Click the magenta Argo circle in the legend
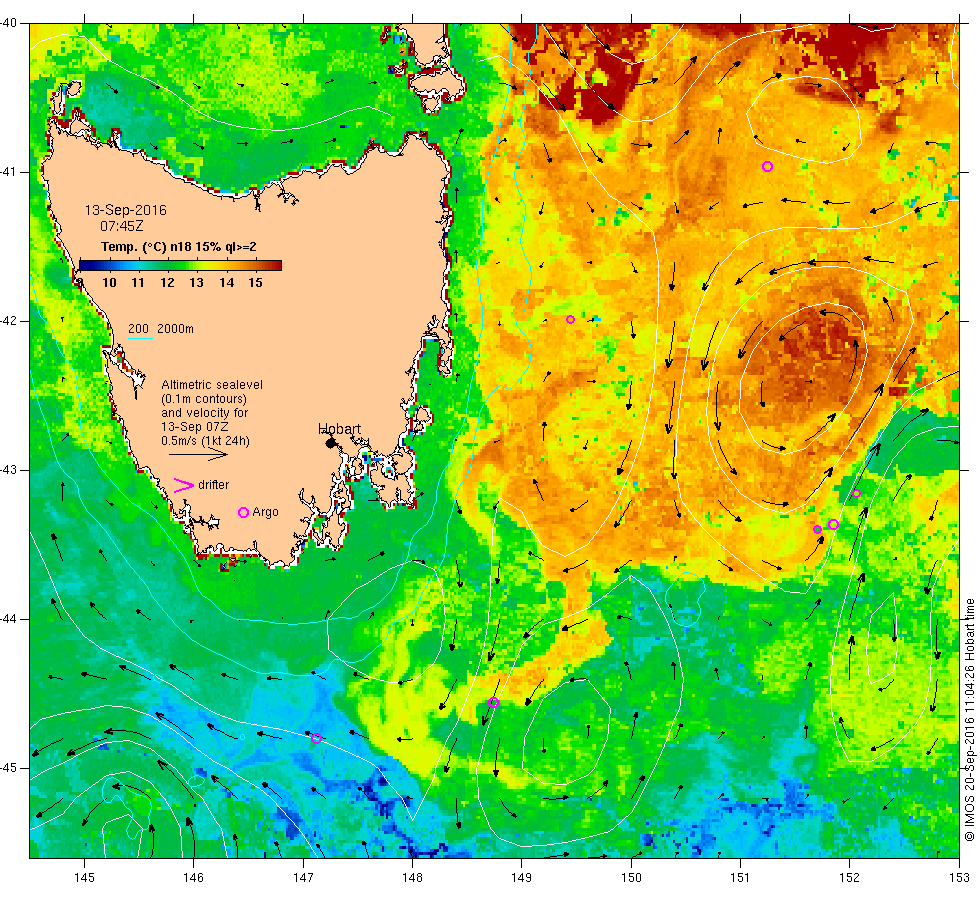Image resolution: width=980 pixels, height=900 pixels. pyautogui.click(x=244, y=512)
